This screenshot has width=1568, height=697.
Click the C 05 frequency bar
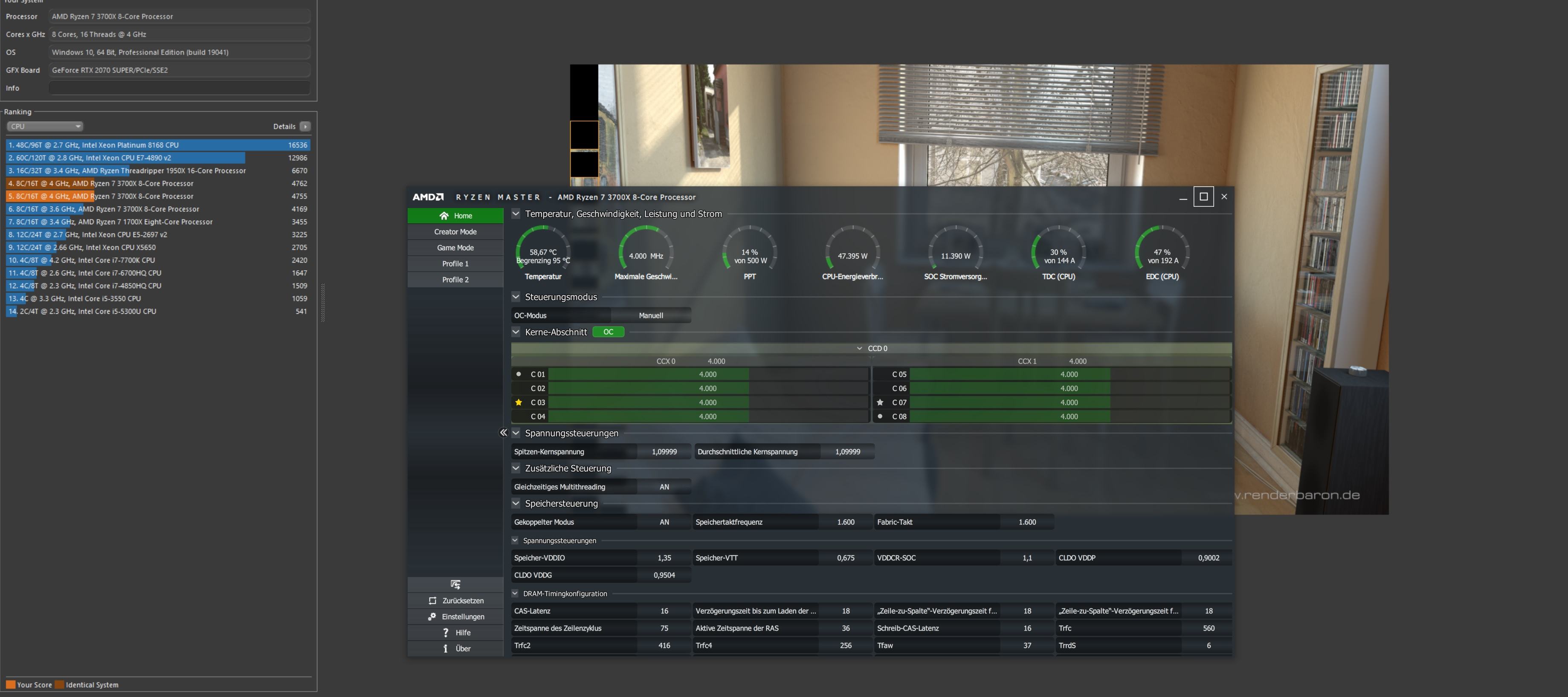pos(1069,374)
